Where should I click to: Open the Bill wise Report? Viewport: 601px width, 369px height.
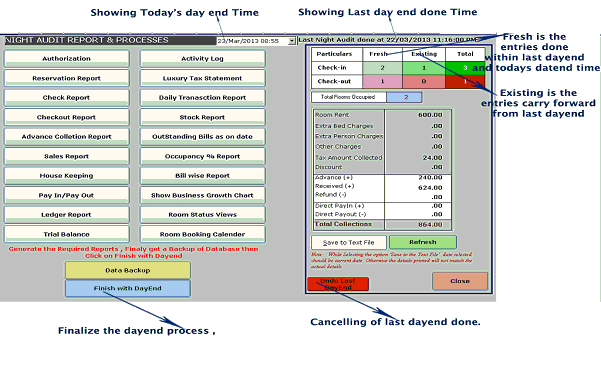[x=202, y=176]
